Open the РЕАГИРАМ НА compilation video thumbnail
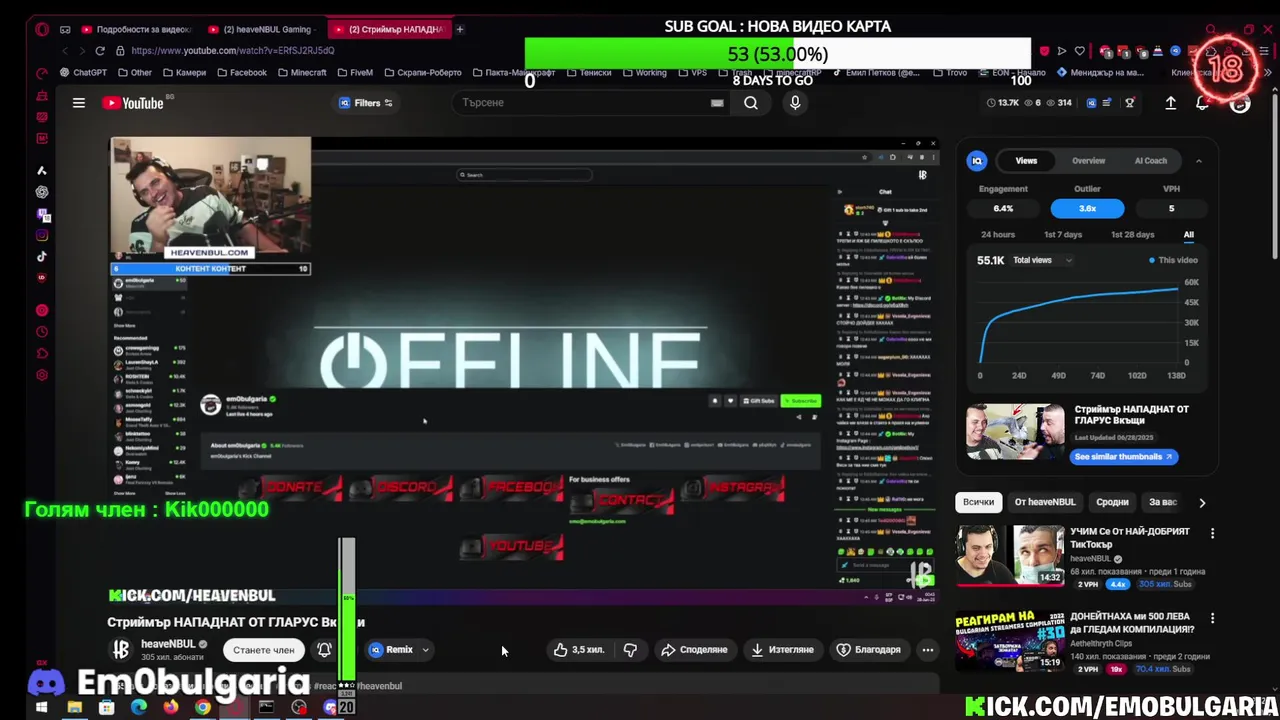This screenshot has height=720, width=1280. coord(1008,640)
